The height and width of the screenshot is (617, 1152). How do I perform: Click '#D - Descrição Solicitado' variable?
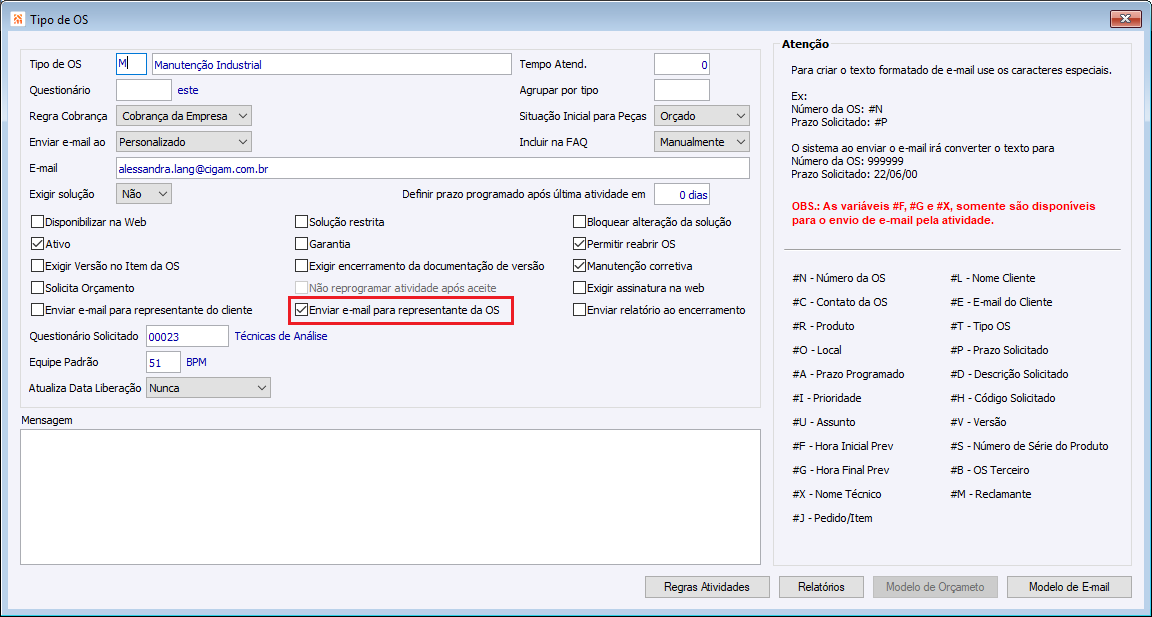pos(1009,374)
